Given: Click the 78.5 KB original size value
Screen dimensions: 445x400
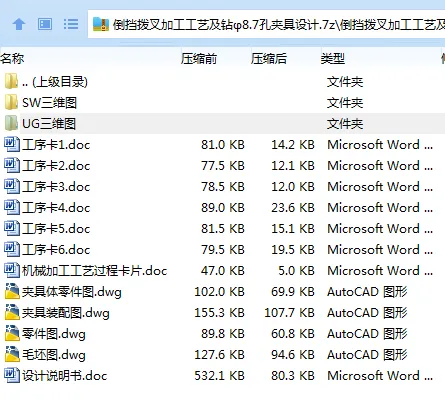Looking at the screenshot, I should pyautogui.click(x=223, y=187).
